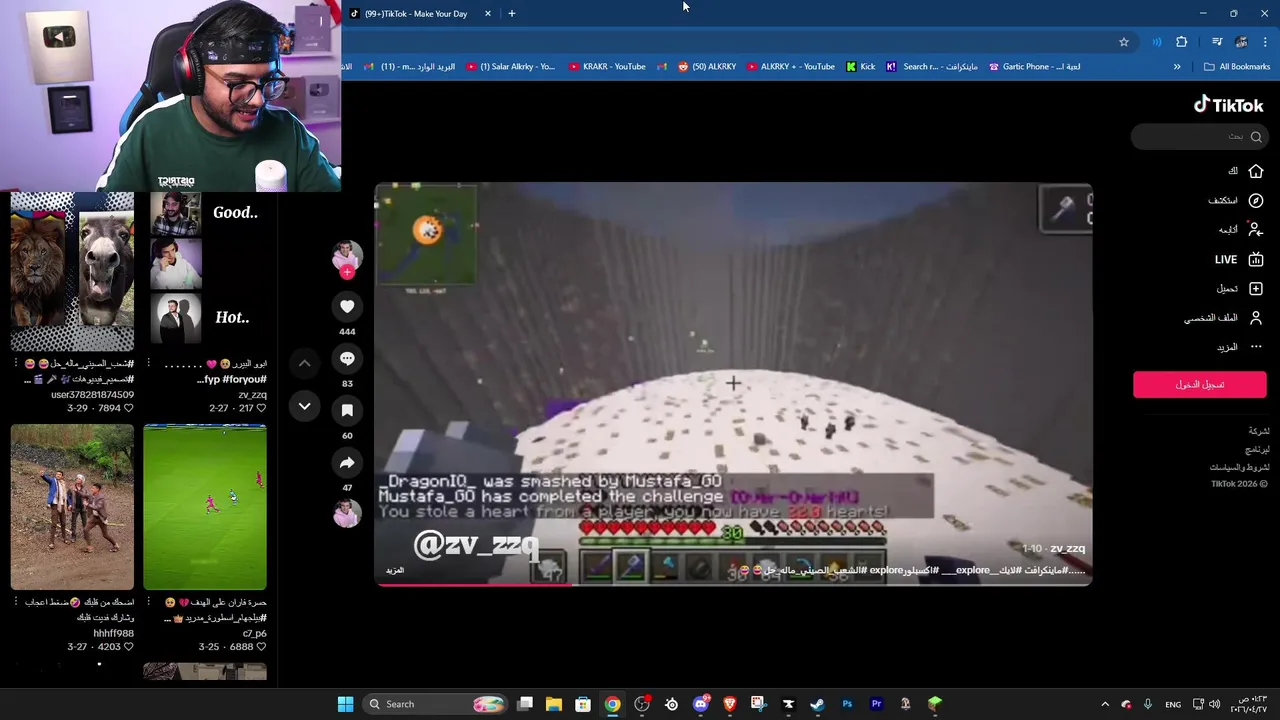Viewport: 1280px width, 720px height.
Task: Open the KRAKR - YouTube bookmark
Action: 607,67
